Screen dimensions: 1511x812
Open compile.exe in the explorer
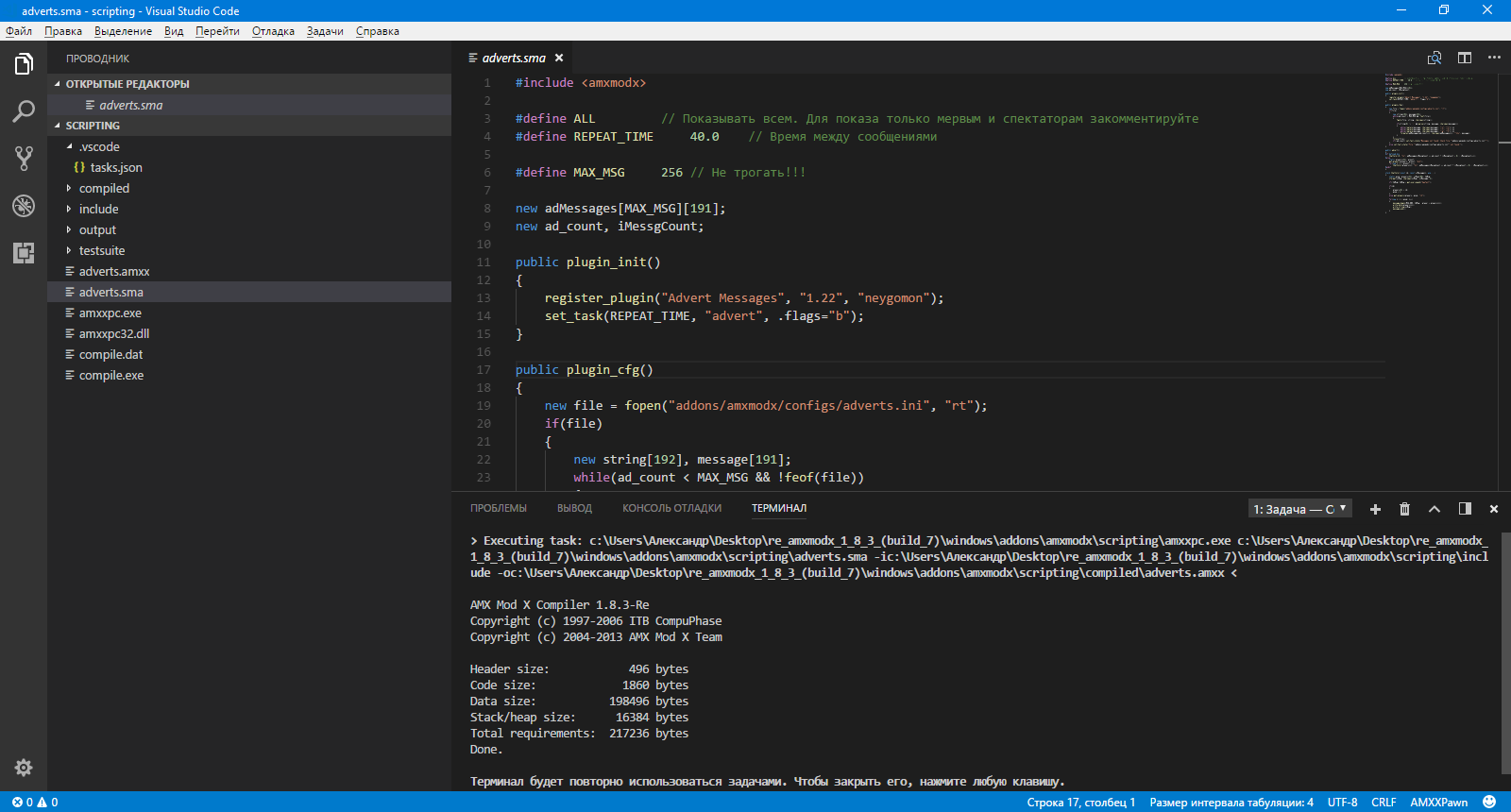[249, 375]
